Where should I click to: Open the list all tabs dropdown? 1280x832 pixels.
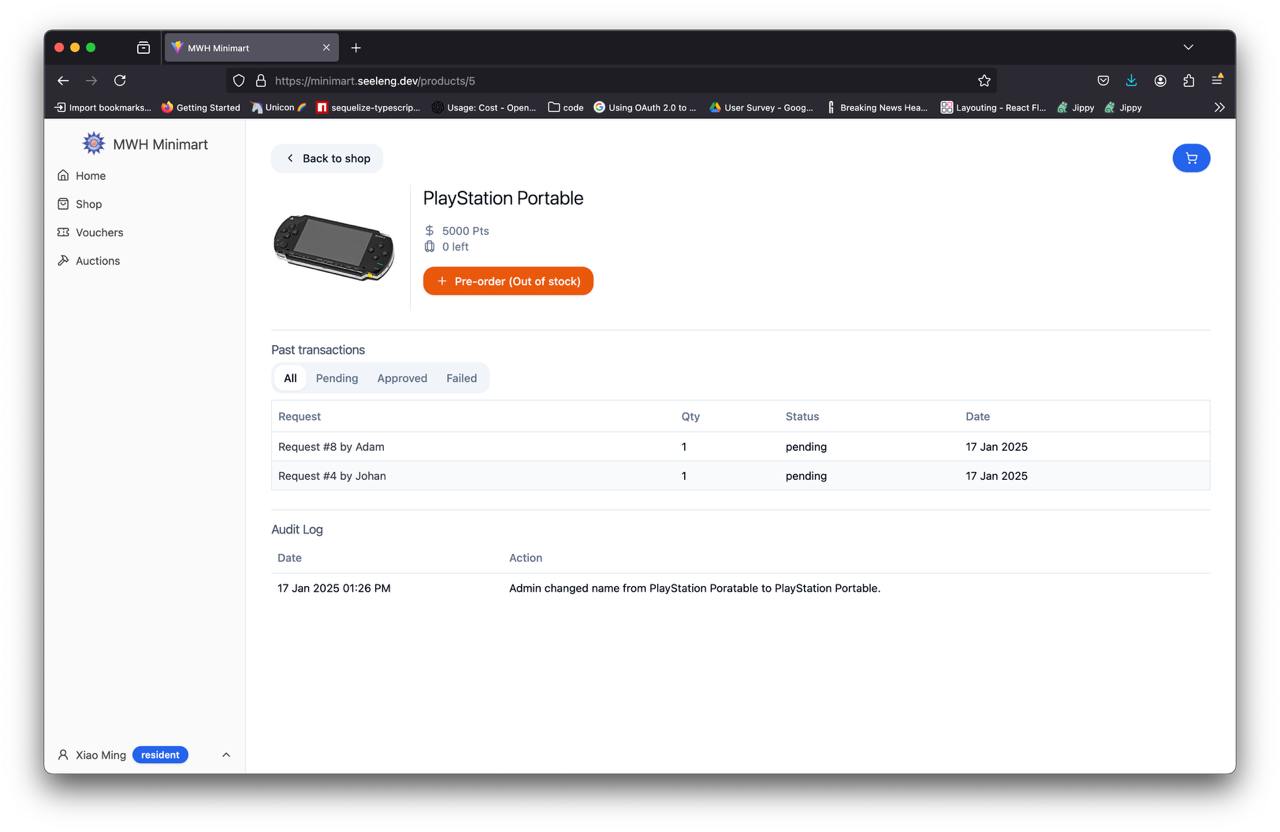1188,47
